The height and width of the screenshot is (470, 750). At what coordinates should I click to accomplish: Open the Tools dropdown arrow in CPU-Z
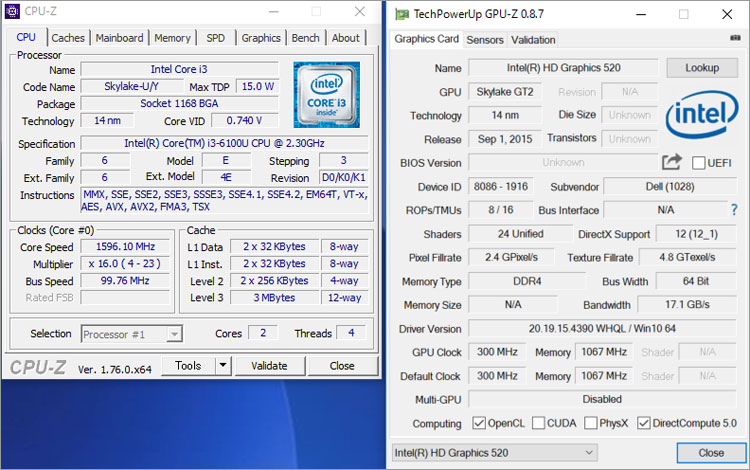tap(223, 366)
